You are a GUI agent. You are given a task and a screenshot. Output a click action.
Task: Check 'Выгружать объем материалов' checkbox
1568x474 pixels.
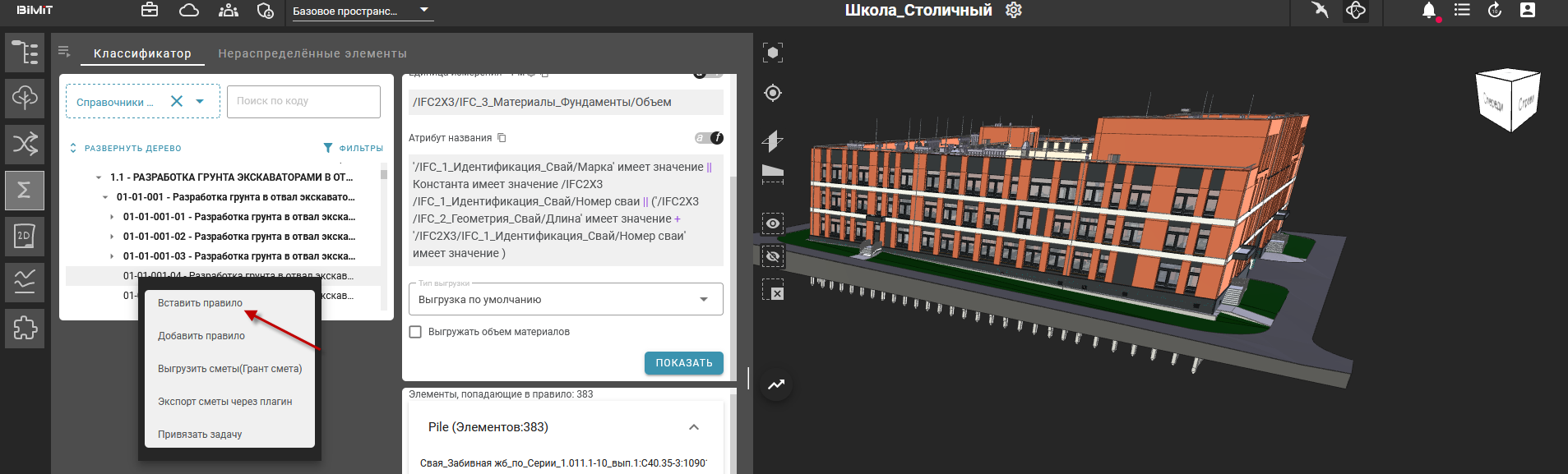point(416,332)
